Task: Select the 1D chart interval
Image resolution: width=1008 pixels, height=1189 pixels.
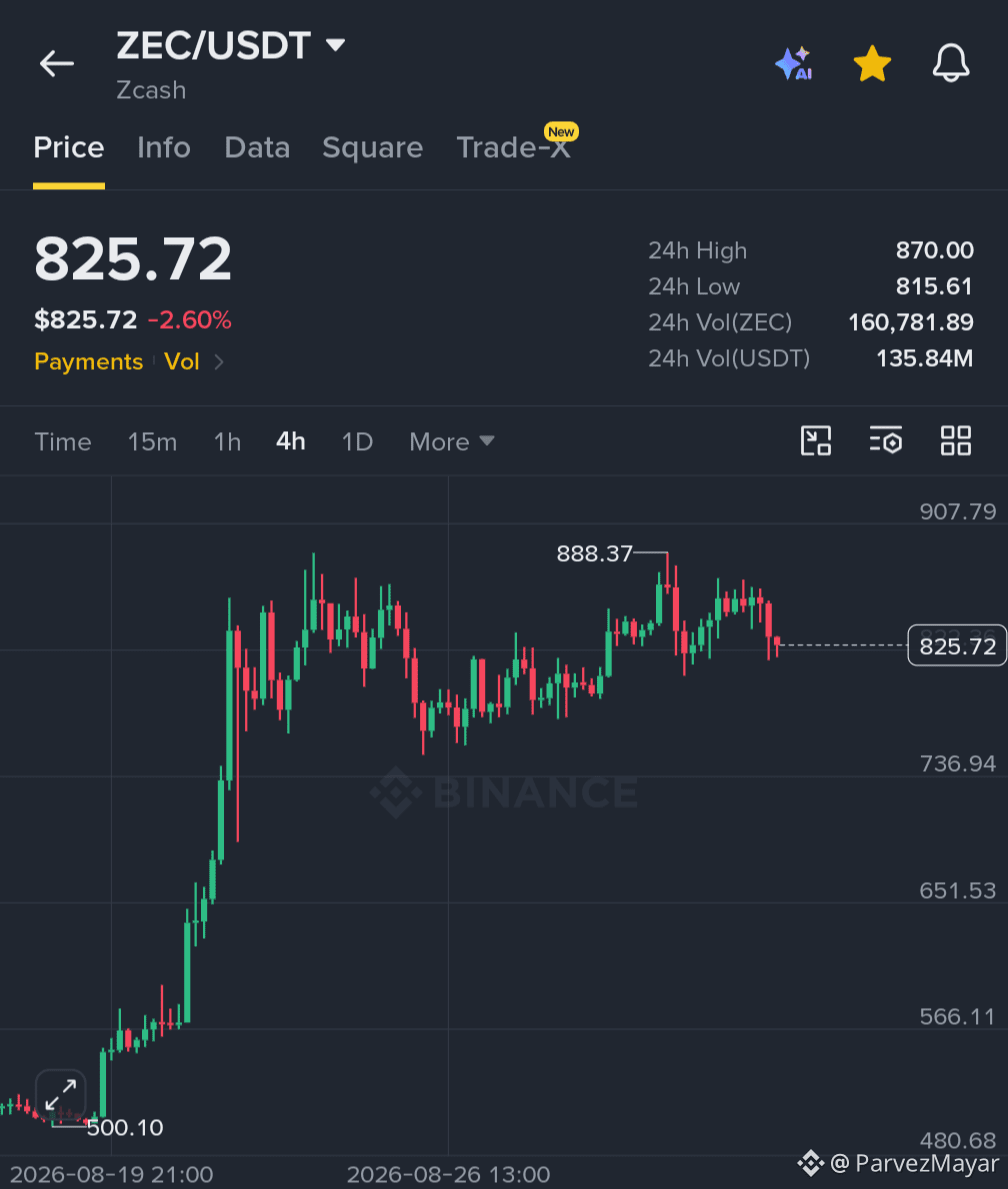Action: (x=357, y=441)
